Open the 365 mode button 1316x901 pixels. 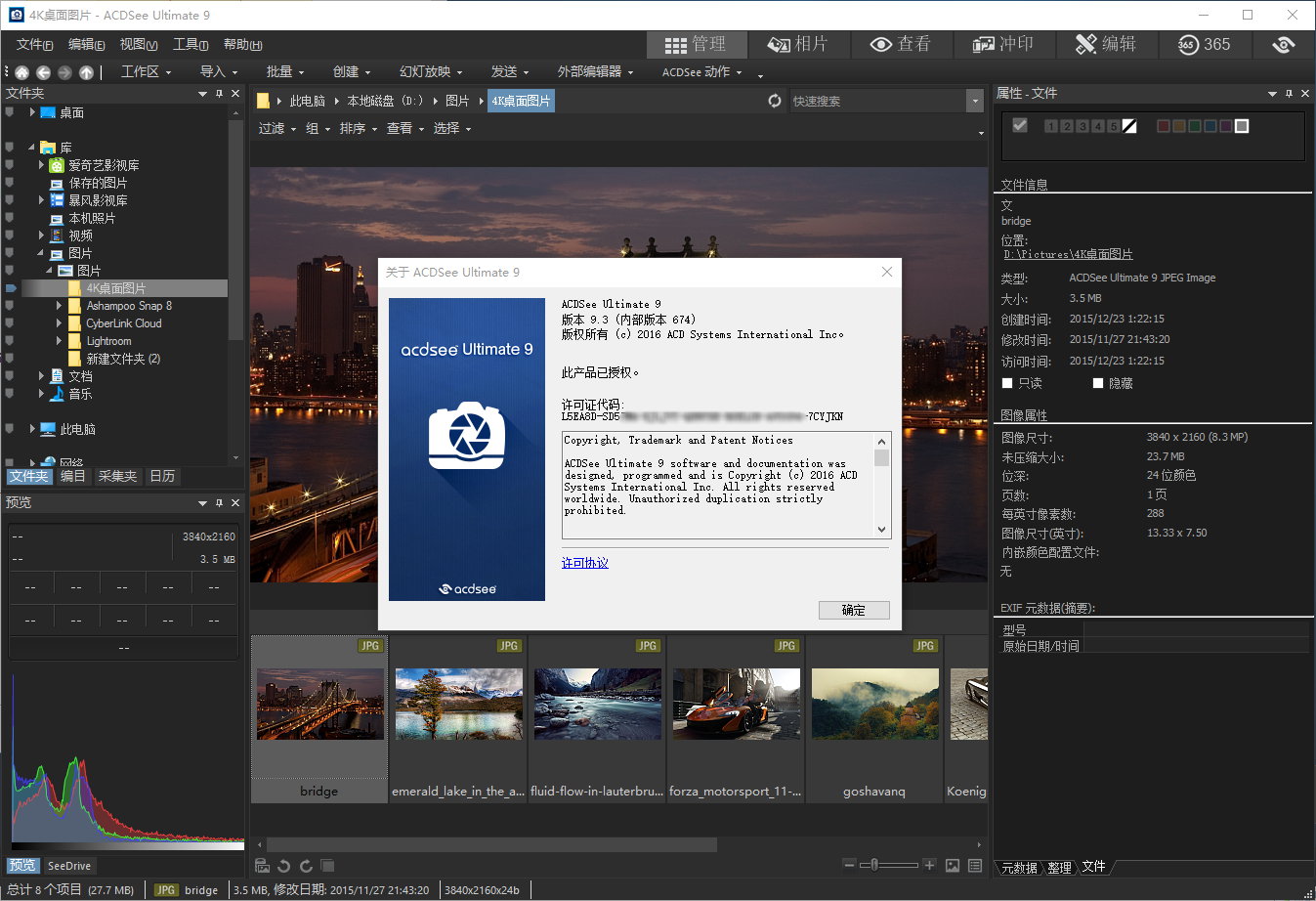click(x=1204, y=44)
